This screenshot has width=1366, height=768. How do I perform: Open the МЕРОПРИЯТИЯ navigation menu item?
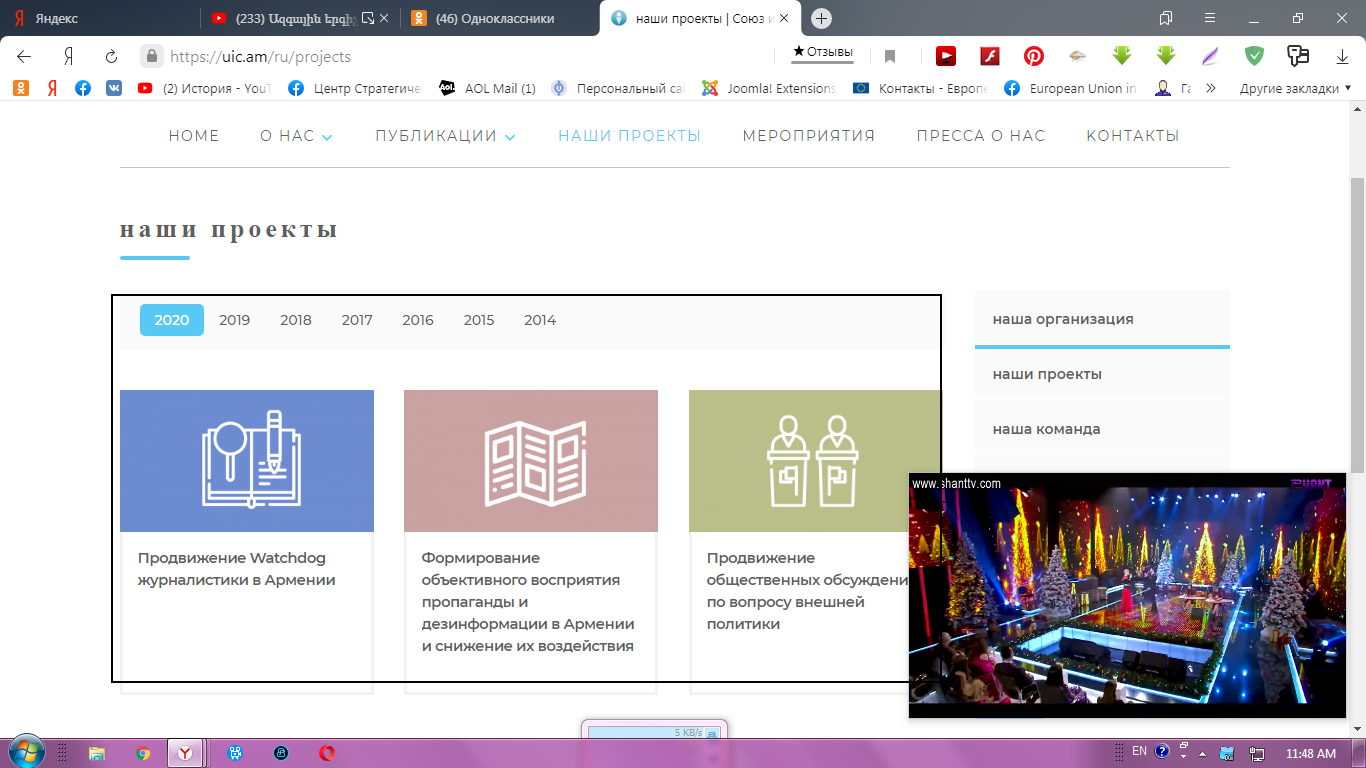(x=808, y=136)
